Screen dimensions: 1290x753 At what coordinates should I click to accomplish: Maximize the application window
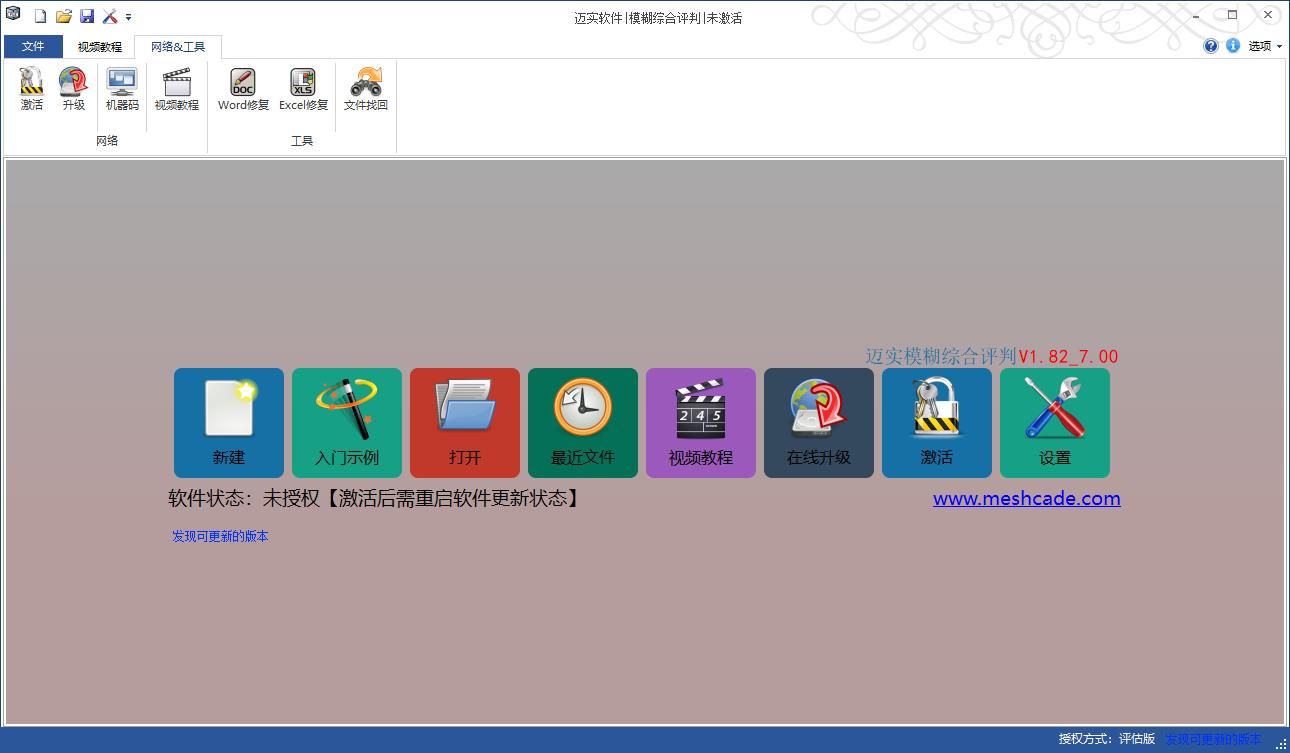(1232, 15)
